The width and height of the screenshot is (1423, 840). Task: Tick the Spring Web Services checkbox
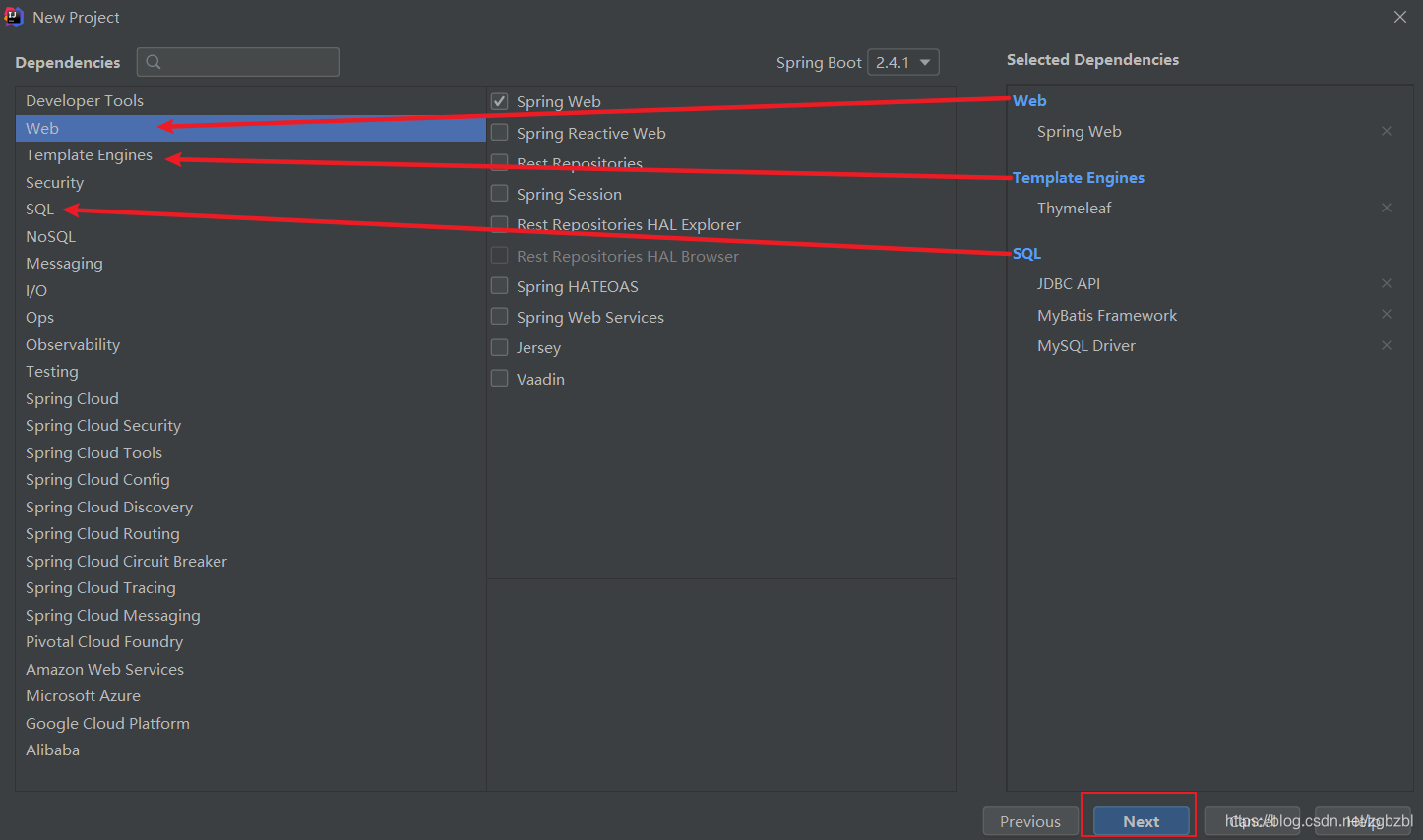pos(500,316)
